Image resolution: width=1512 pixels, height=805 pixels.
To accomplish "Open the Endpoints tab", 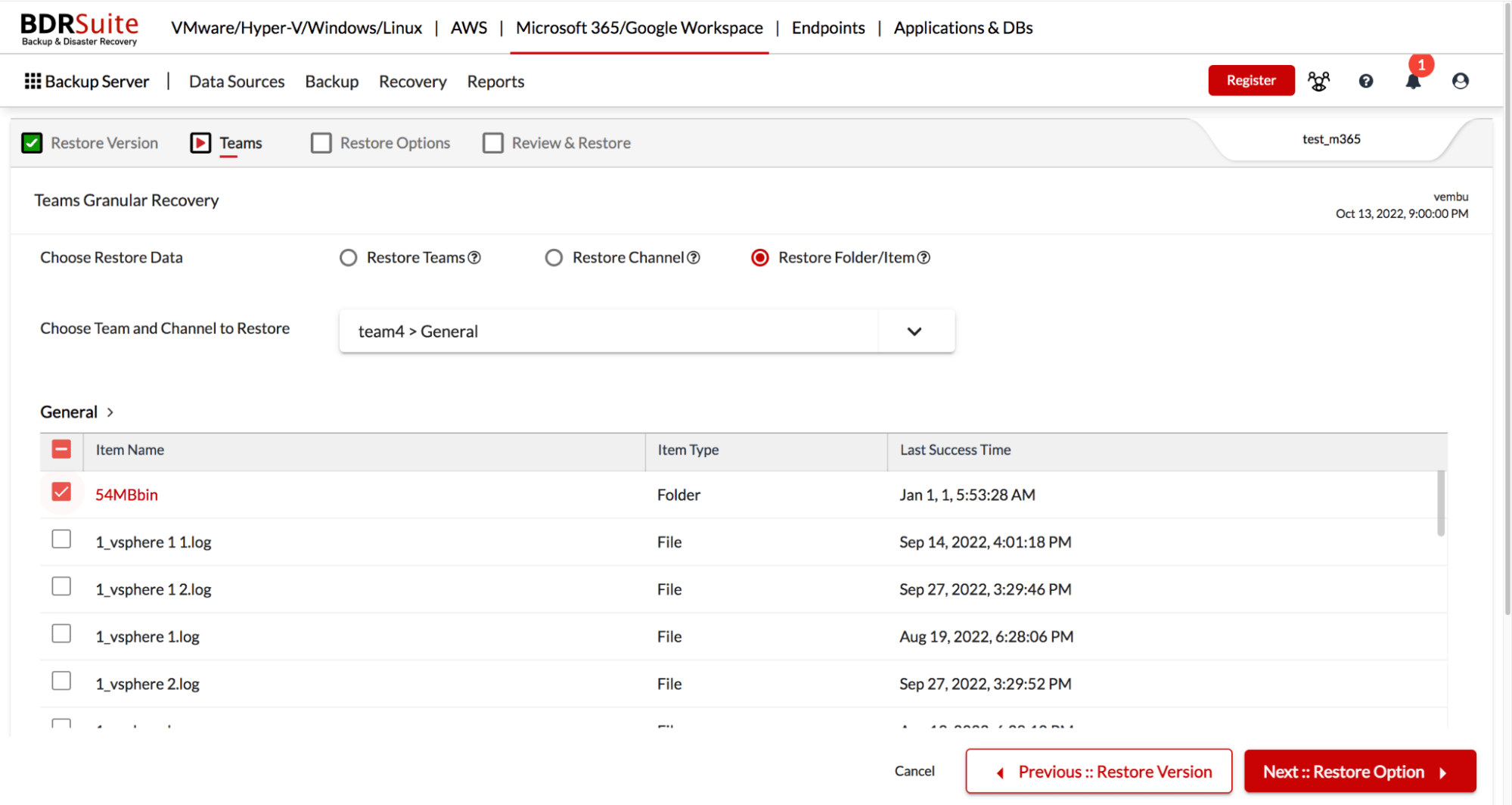I will pos(828,28).
